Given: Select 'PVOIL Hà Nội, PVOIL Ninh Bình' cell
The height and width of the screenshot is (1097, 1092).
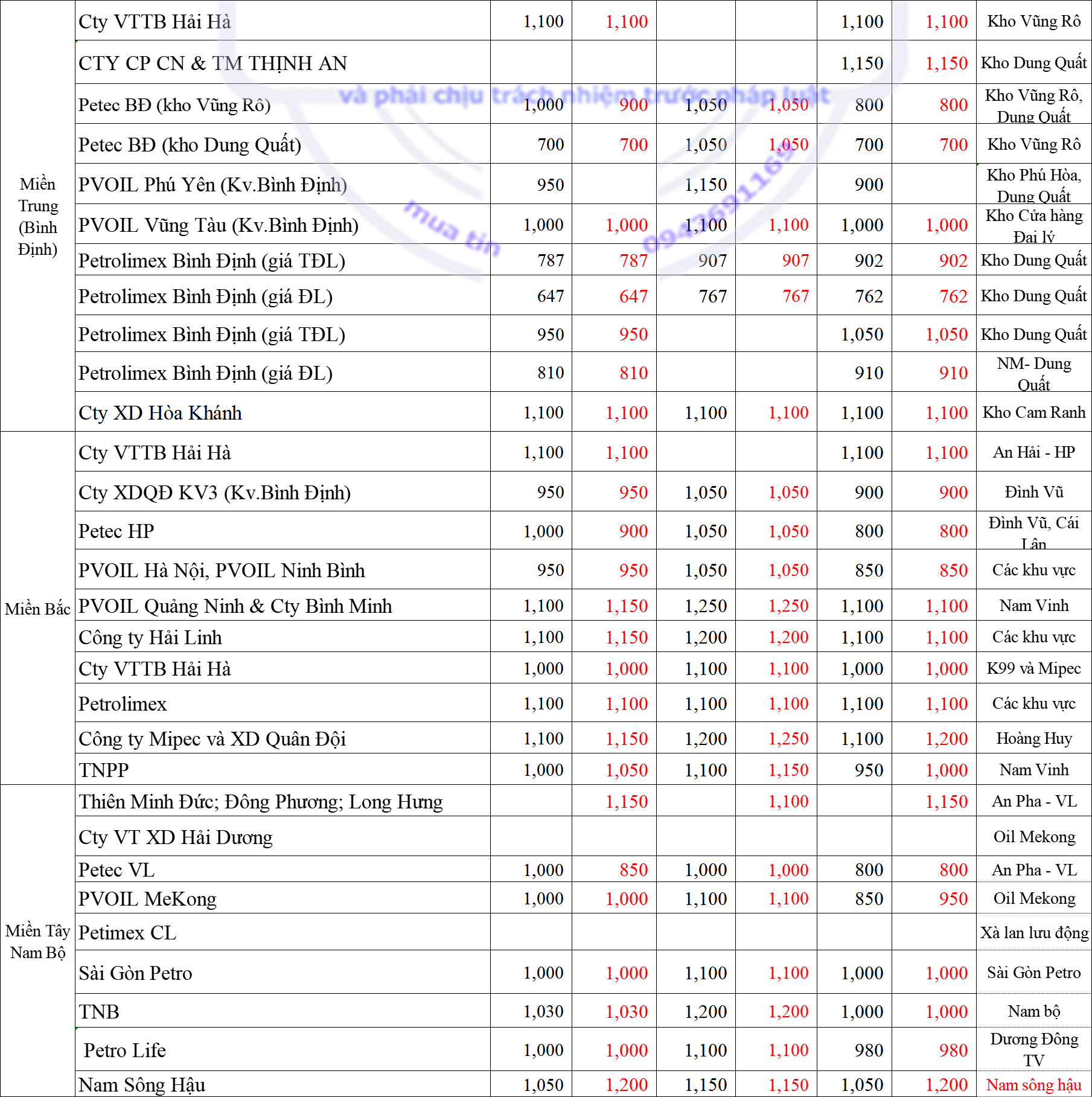Looking at the screenshot, I should [x=283, y=570].
